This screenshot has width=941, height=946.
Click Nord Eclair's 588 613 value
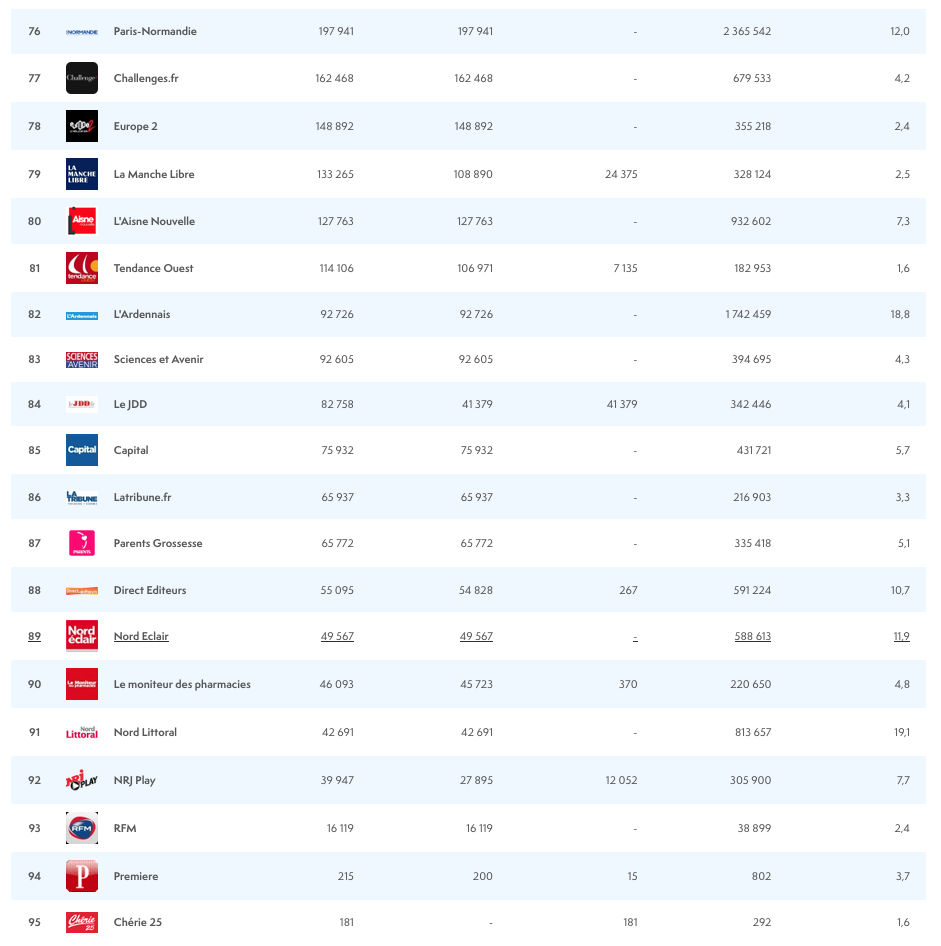(x=752, y=636)
